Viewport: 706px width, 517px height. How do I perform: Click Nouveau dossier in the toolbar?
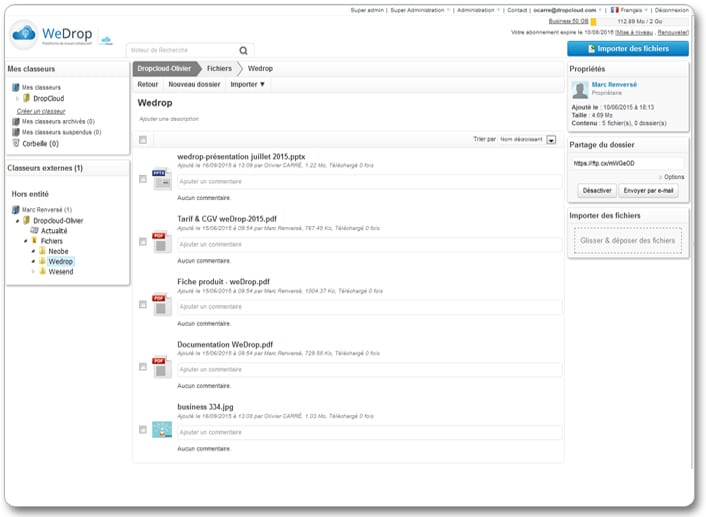click(195, 84)
